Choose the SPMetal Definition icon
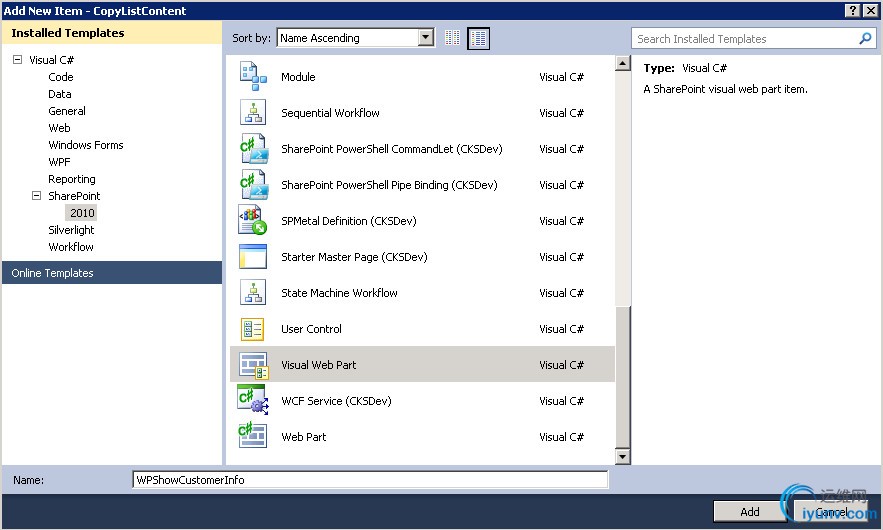 pos(253,220)
